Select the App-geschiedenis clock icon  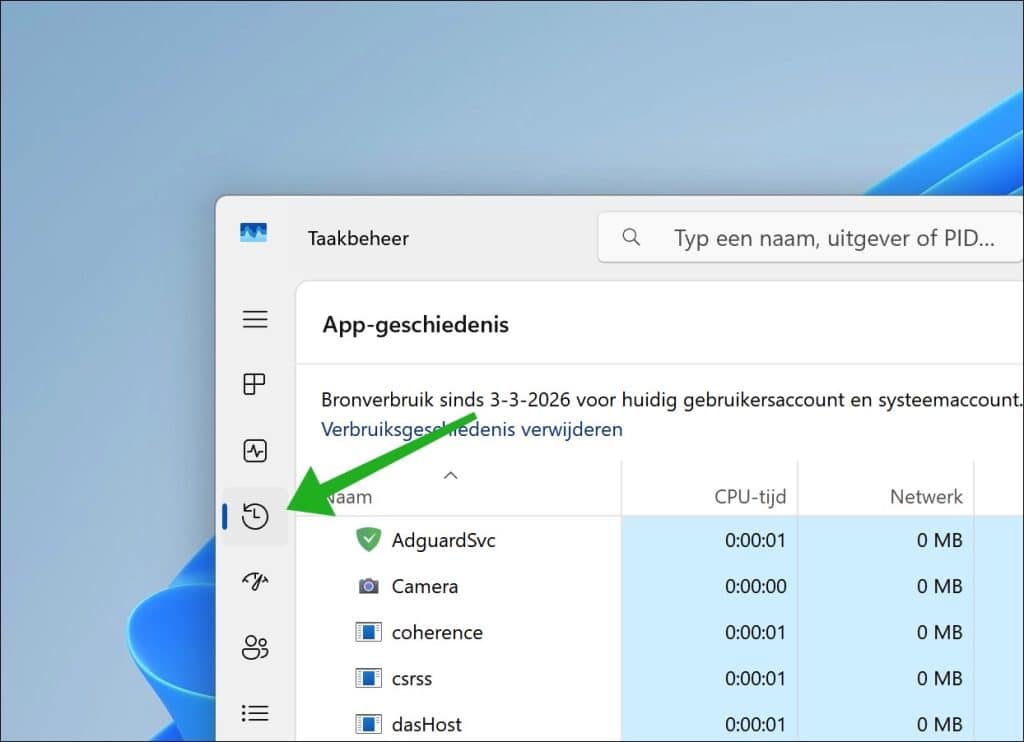(255, 517)
